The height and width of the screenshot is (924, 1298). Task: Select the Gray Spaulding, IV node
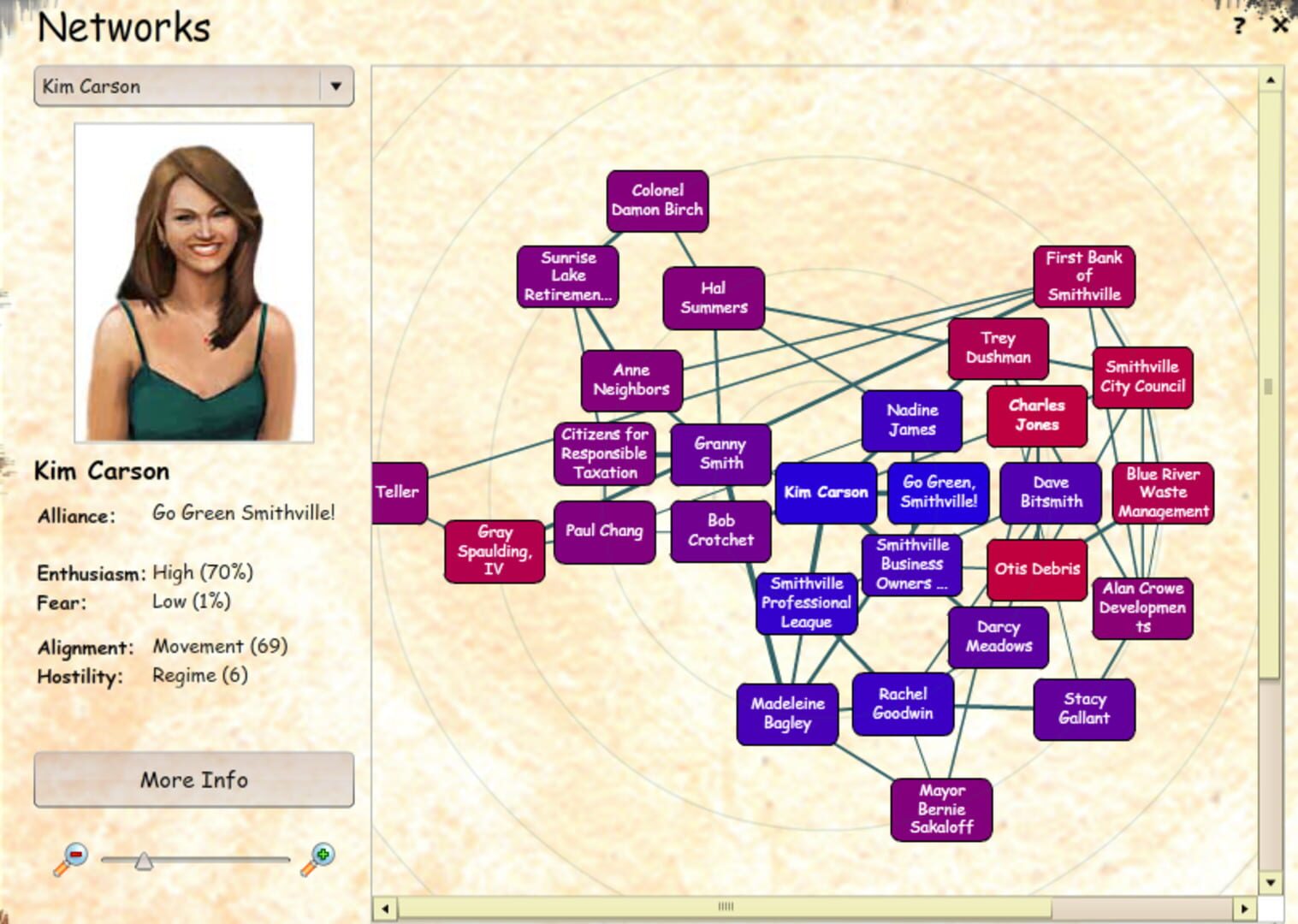[x=494, y=551]
